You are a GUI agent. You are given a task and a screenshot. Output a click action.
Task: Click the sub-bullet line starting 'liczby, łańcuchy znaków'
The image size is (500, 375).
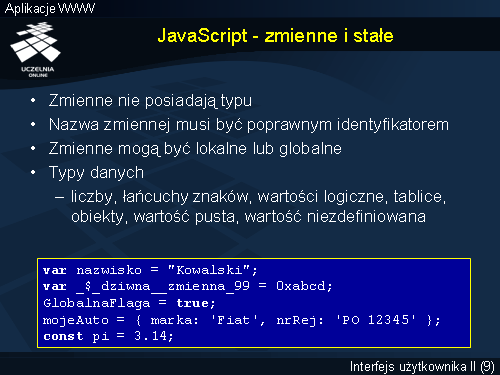coord(258,197)
